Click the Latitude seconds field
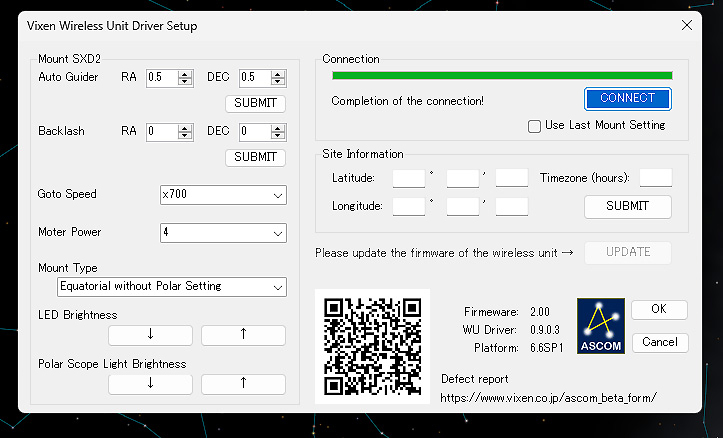 pos(512,178)
